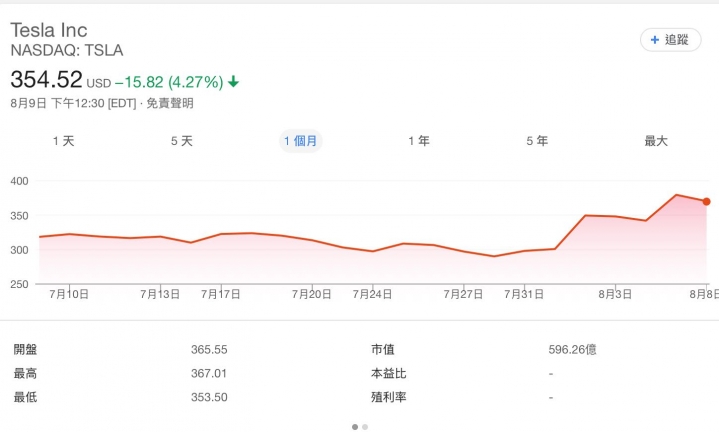Select the 5 天 time range tab
Image resolution: width=720 pixels, height=432 pixels.
[182, 141]
